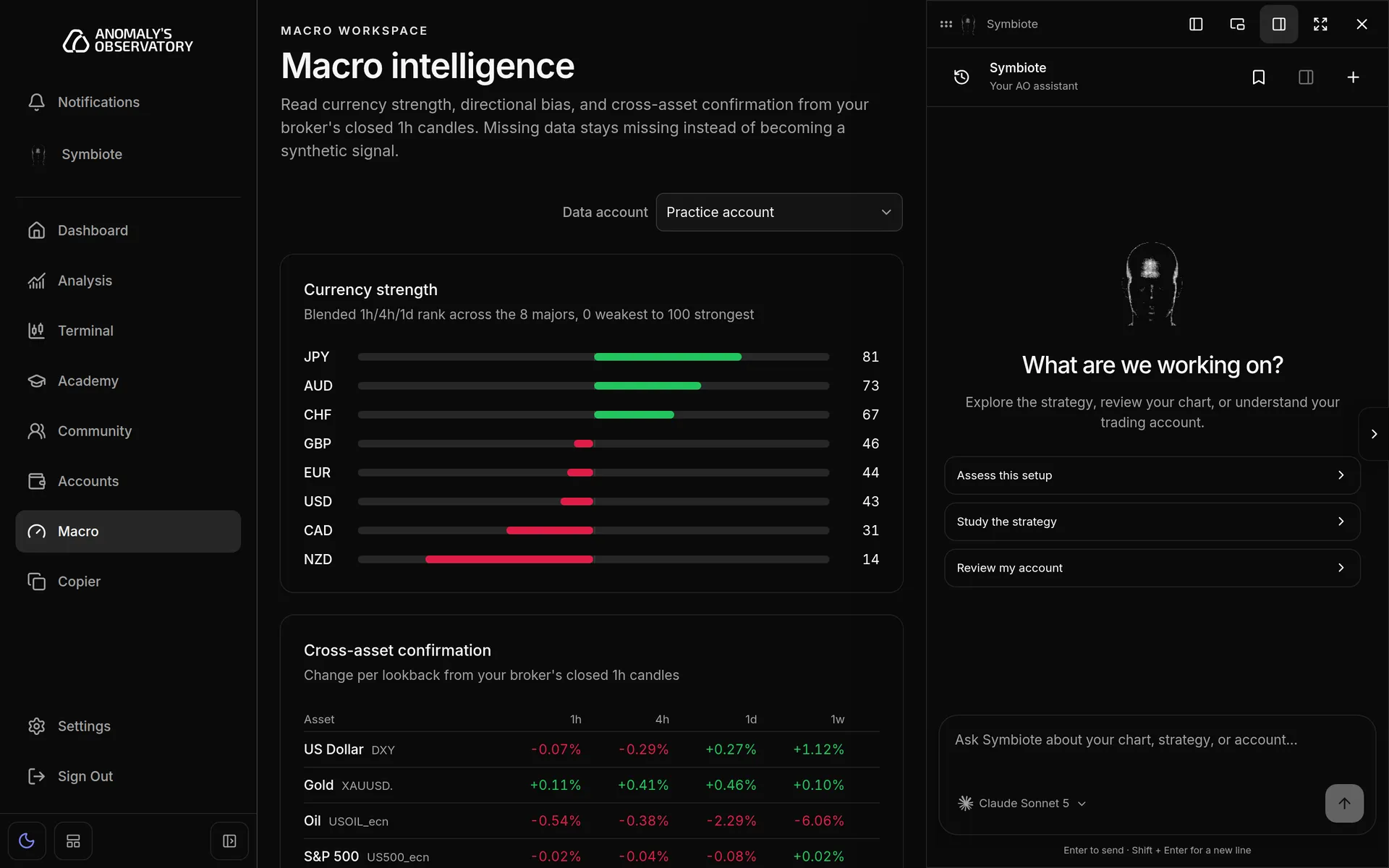Toggle the Symbiote side panel icon
1389x868 pixels.
click(1306, 77)
